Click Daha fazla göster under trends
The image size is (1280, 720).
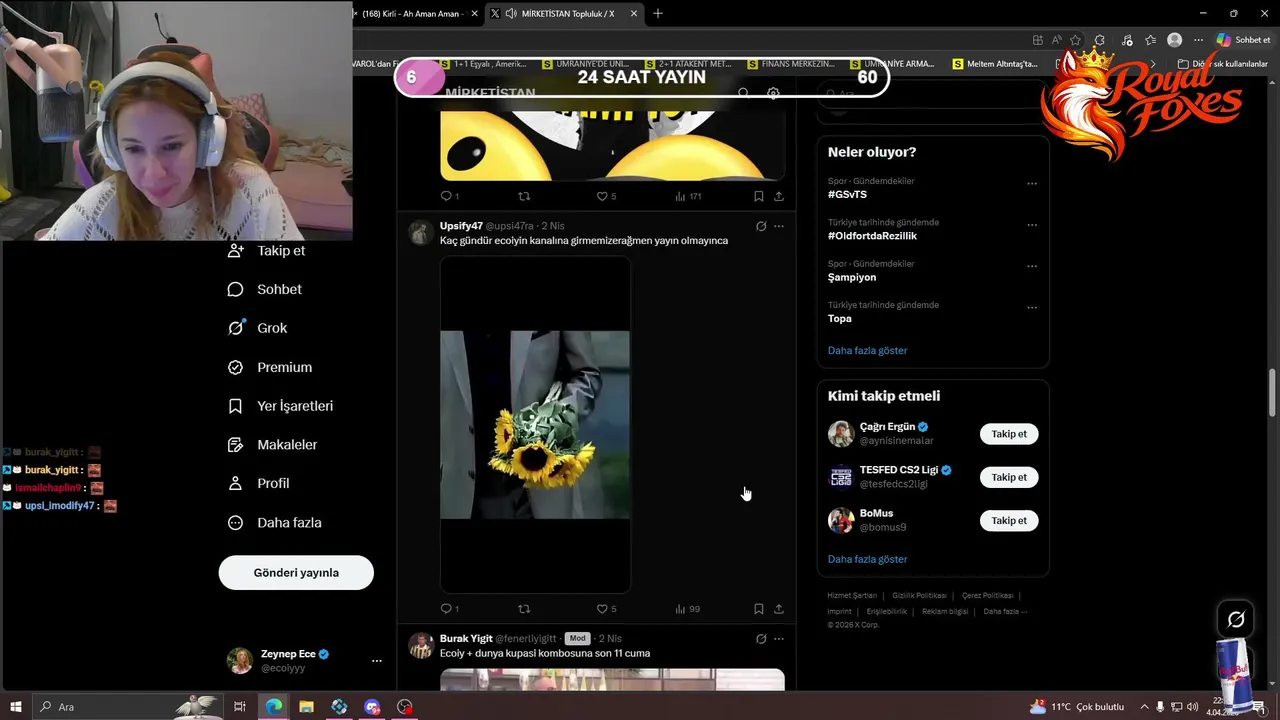[x=868, y=350]
